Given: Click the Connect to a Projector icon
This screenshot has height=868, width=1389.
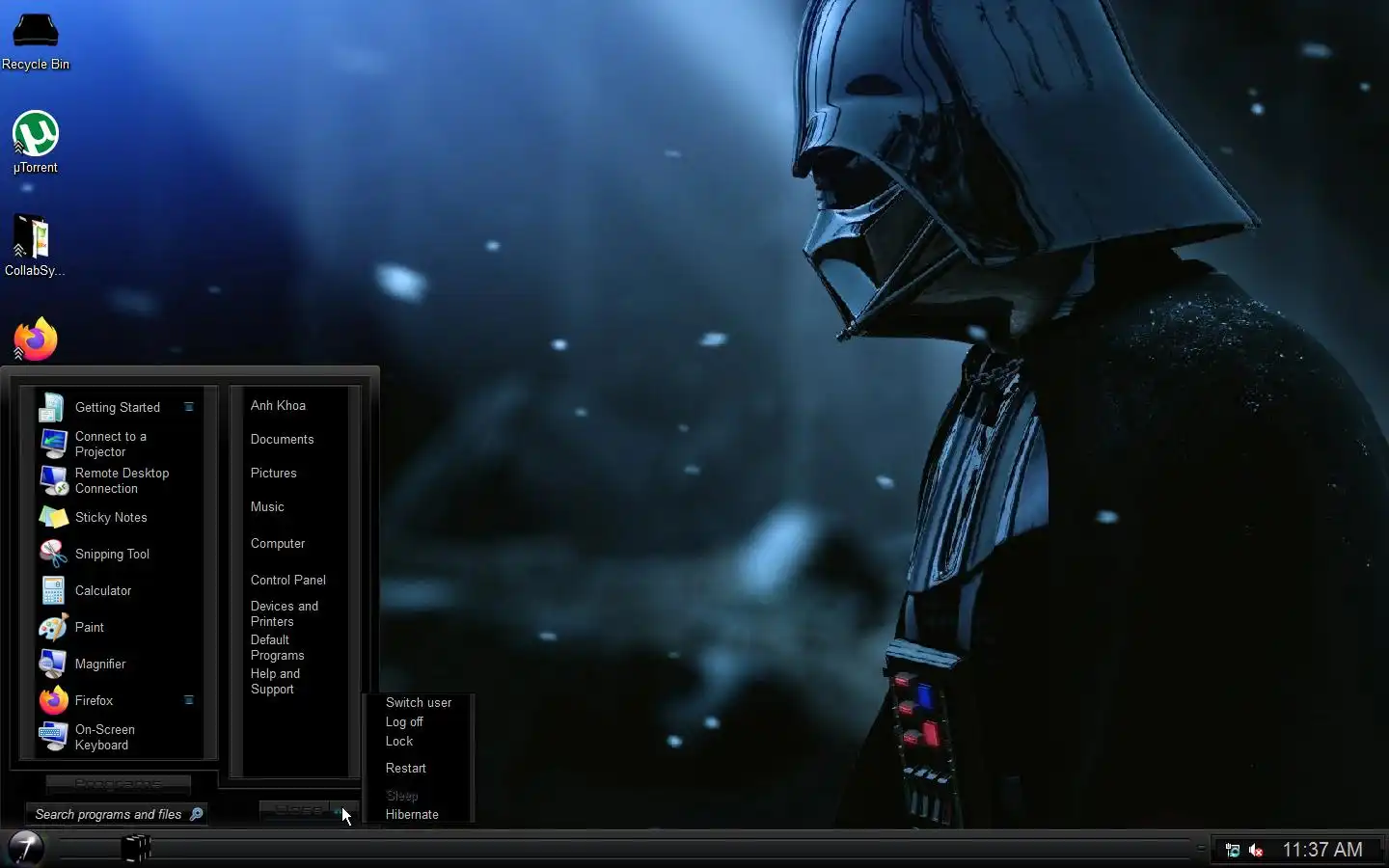Looking at the screenshot, I should click(x=52, y=444).
